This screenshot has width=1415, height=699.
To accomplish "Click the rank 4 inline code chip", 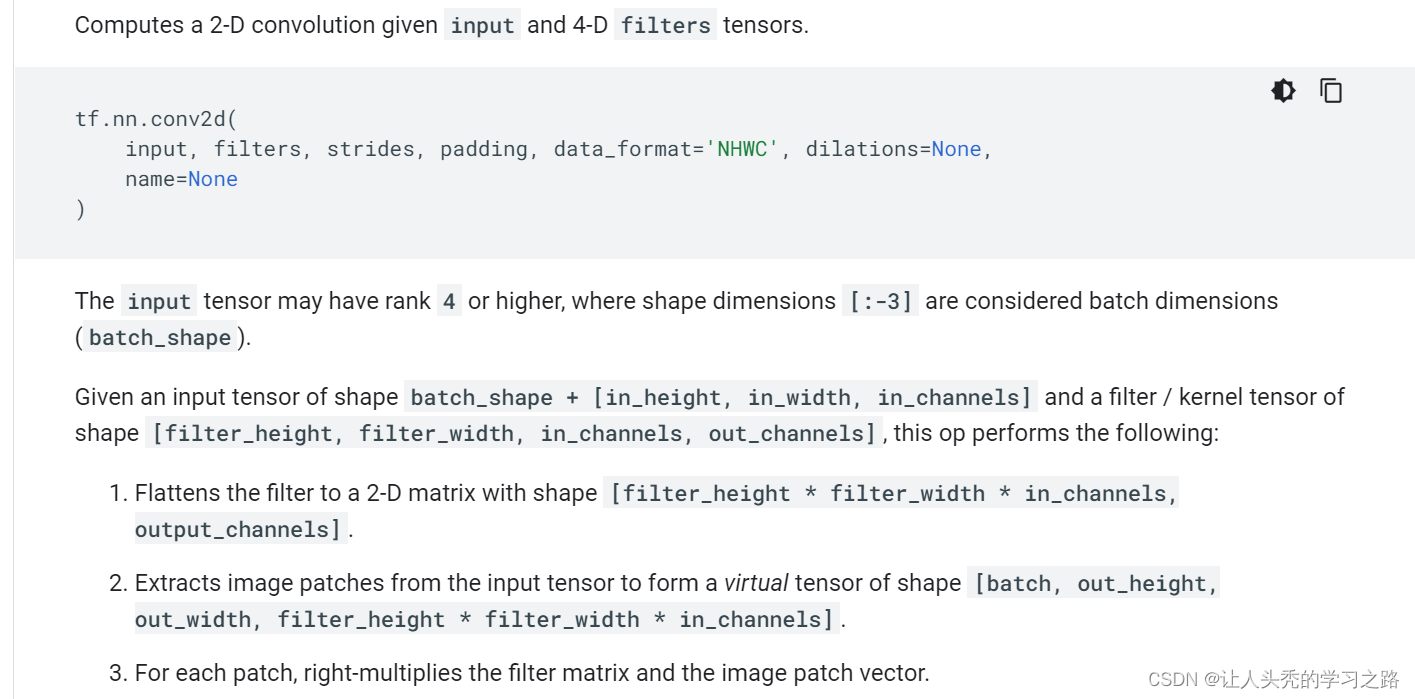I will (449, 300).
